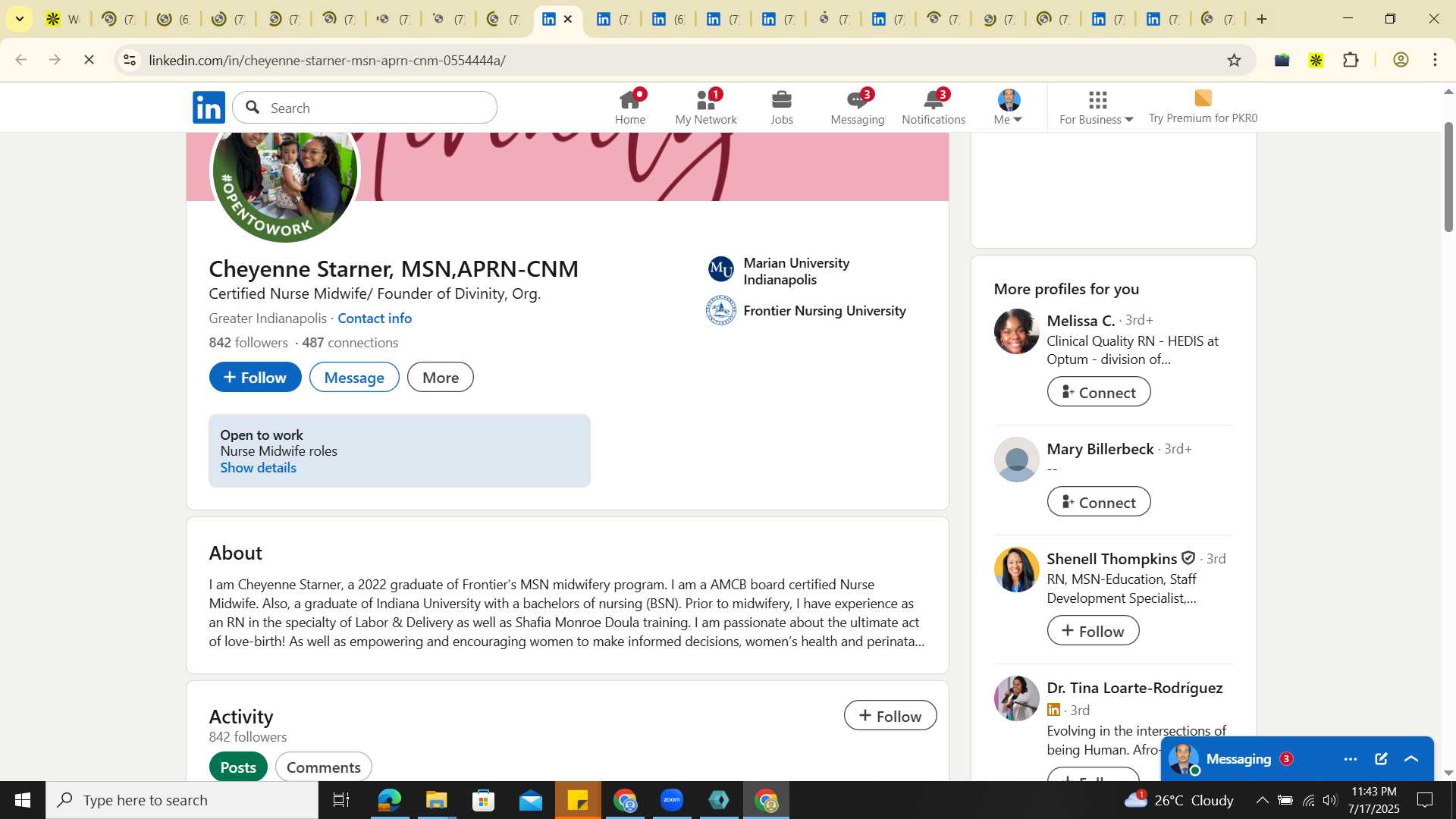The height and width of the screenshot is (819, 1456).
Task: Expand the For Business menu
Action: click(1097, 107)
